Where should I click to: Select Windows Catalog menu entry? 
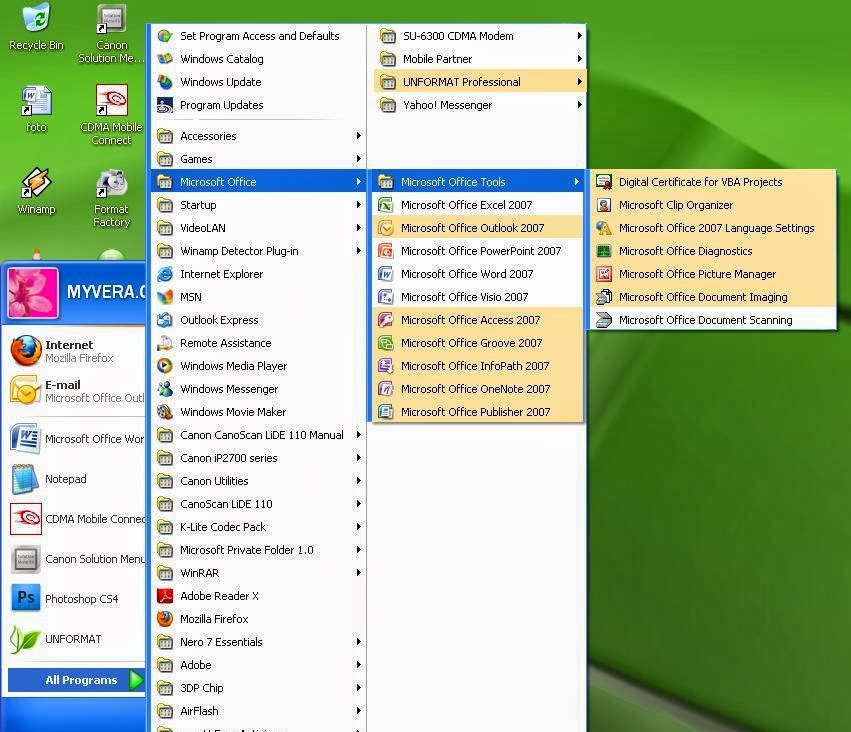[x=259, y=59]
